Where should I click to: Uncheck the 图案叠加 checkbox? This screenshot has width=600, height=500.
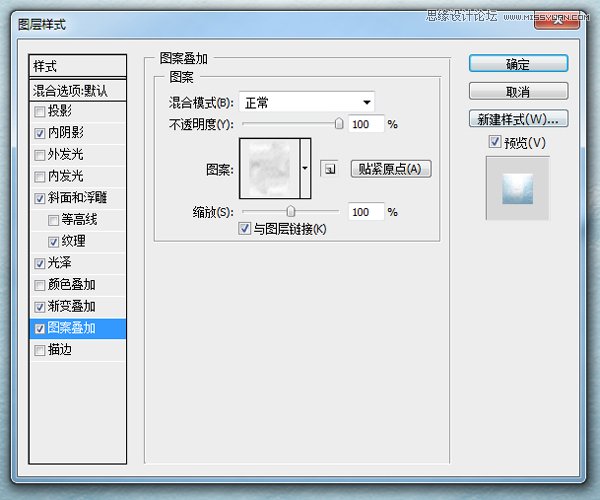click(x=40, y=329)
